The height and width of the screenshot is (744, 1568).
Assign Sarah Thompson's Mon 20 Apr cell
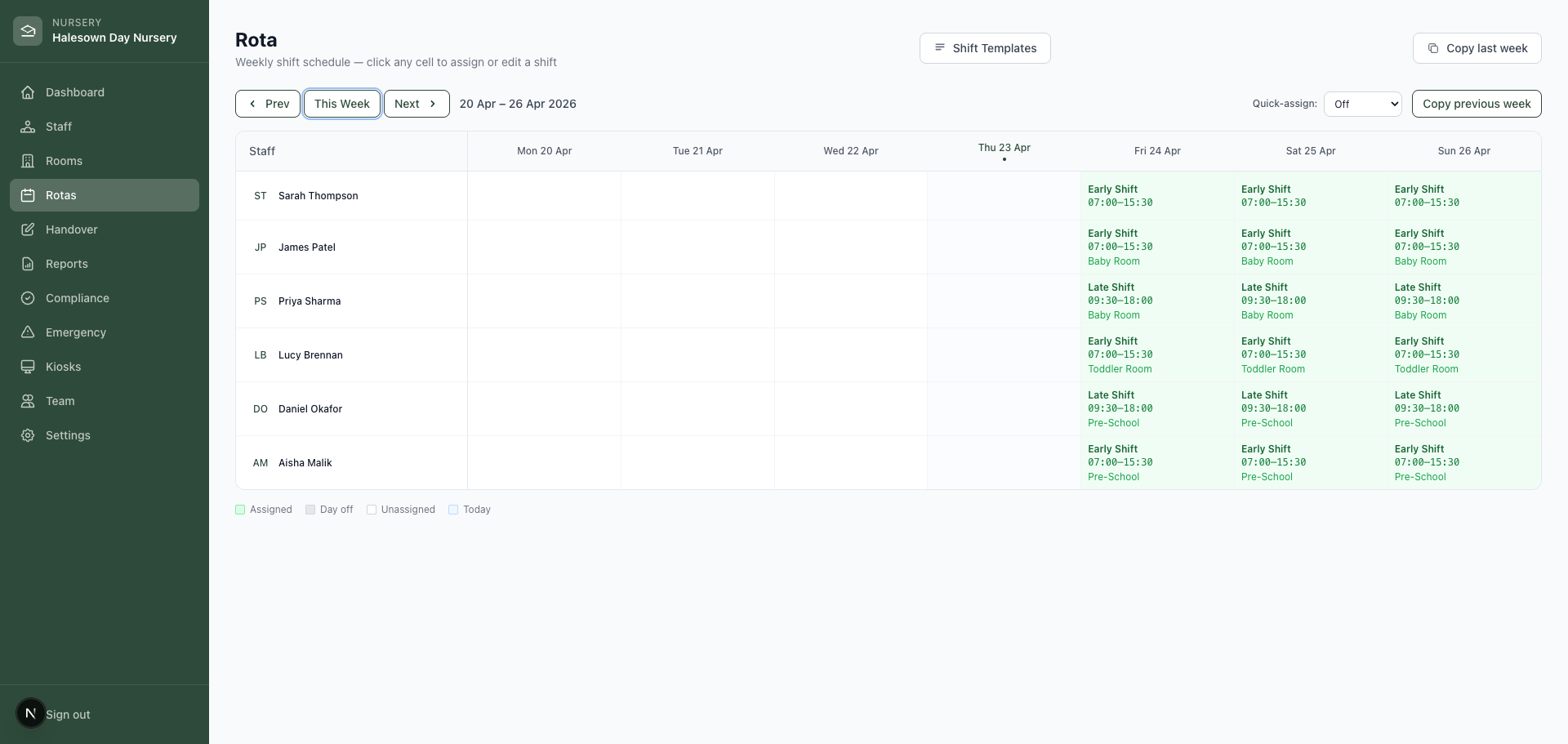(x=545, y=196)
